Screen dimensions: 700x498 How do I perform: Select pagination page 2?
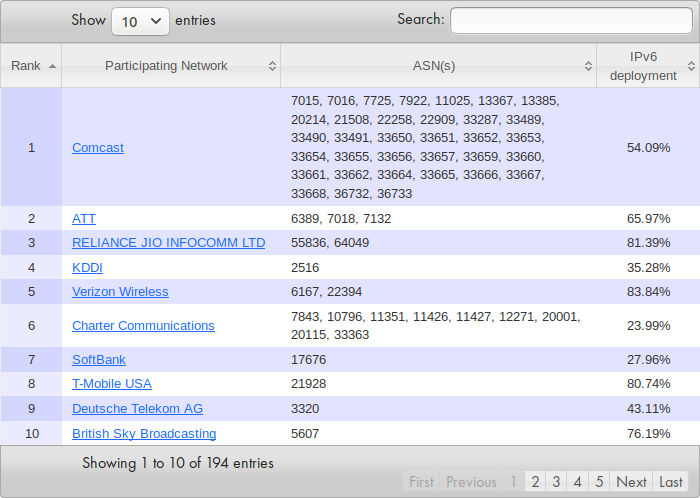pyautogui.click(x=535, y=482)
